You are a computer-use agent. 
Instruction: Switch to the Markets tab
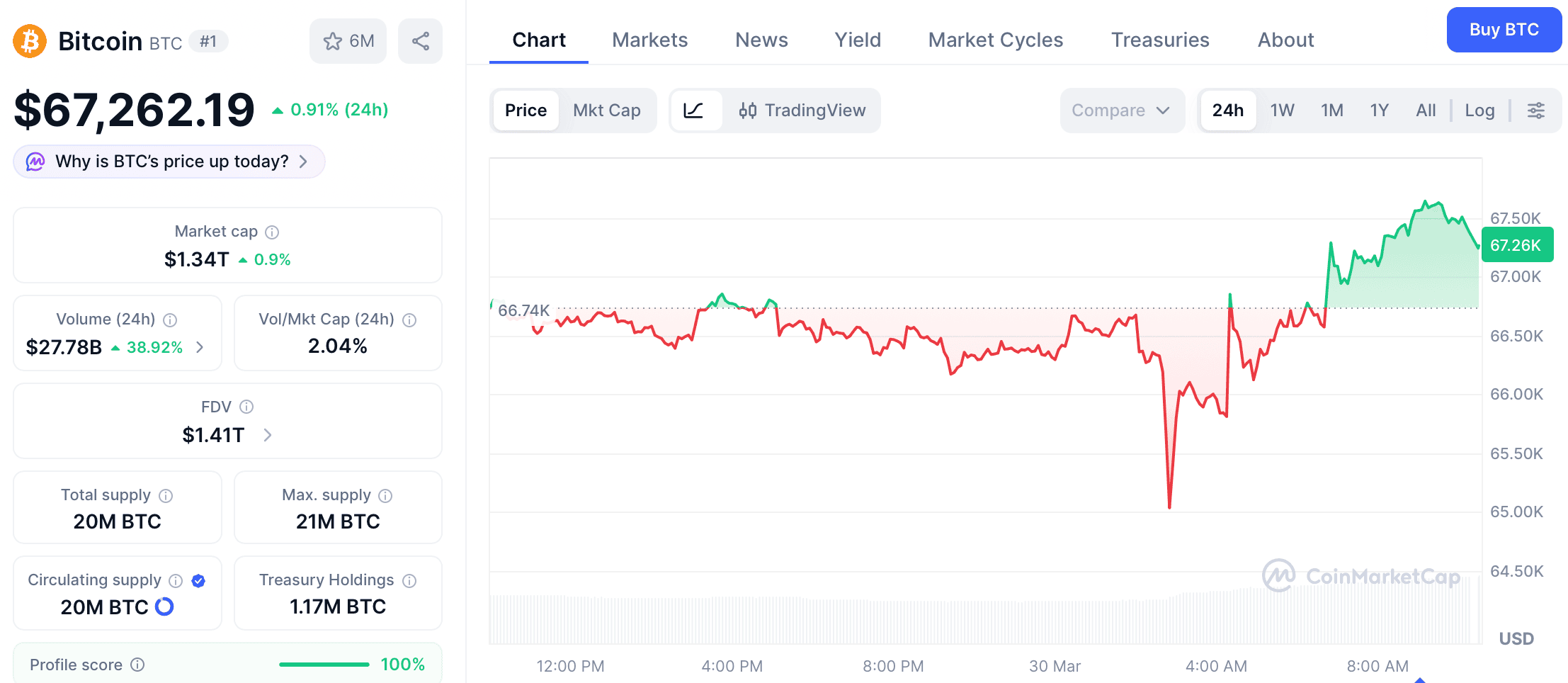point(649,40)
